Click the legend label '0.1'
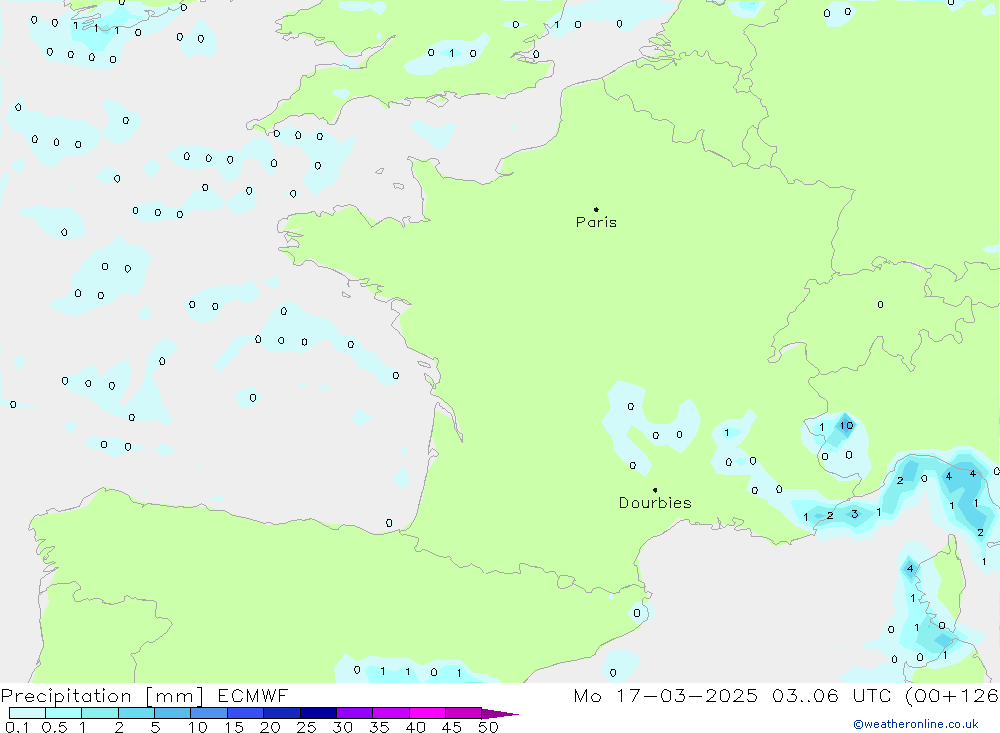Screen dimensions: 1000x733 click(x=17, y=727)
